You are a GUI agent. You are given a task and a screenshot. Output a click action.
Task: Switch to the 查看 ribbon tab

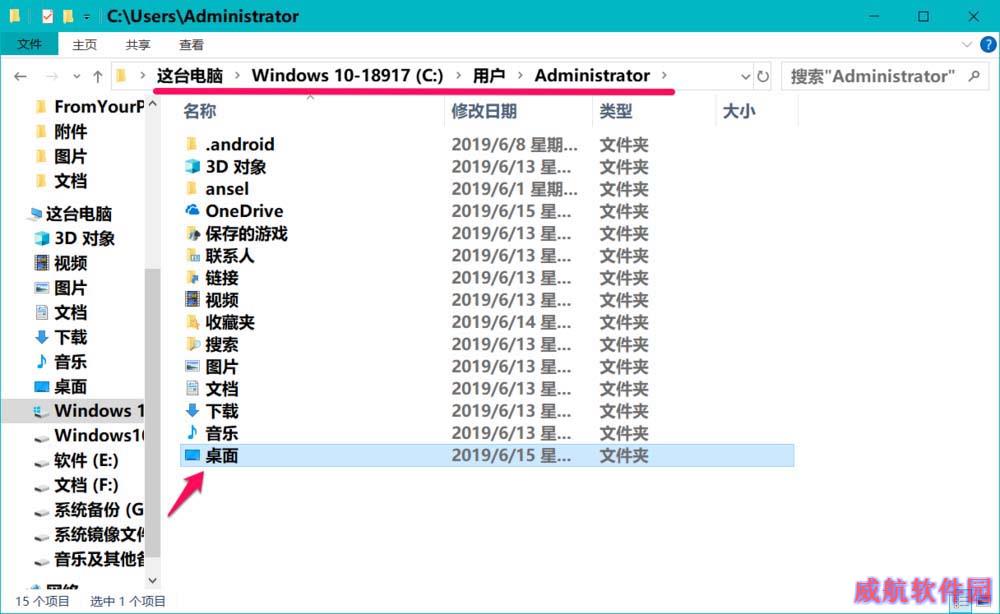(x=191, y=45)
